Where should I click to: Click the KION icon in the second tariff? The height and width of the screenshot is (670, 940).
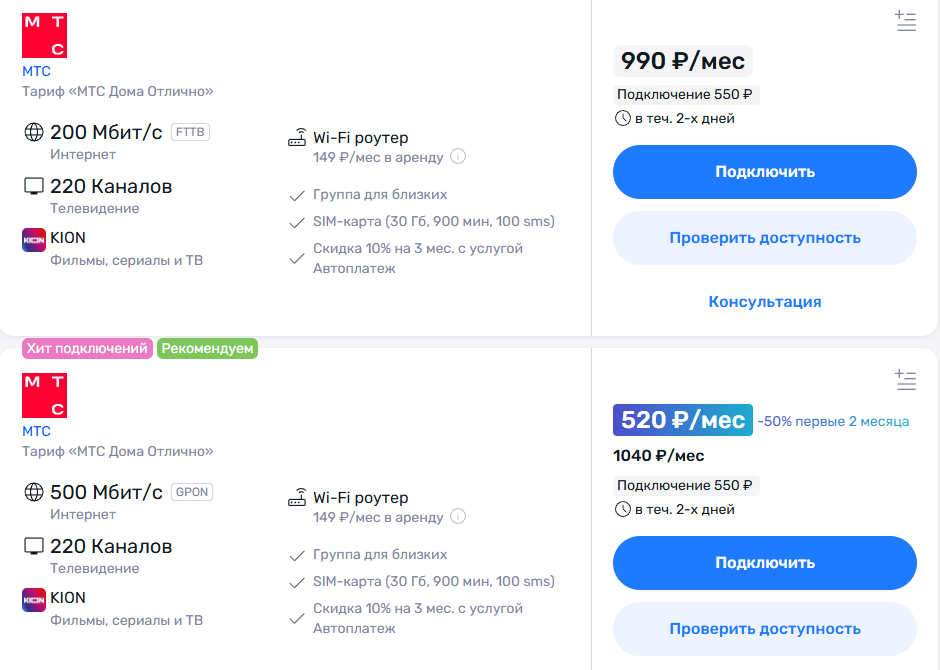(34, 600)
